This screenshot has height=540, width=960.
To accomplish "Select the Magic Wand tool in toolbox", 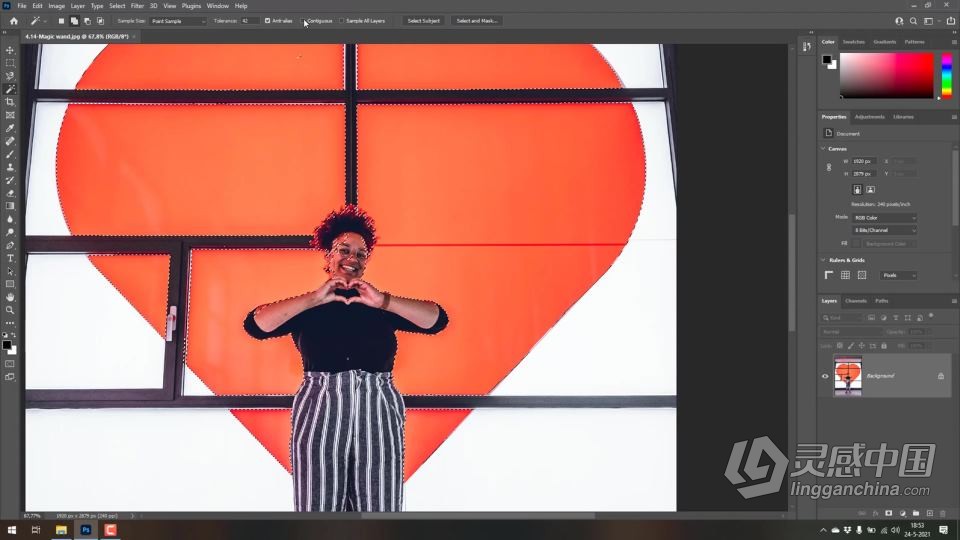I will pos(10,89).
